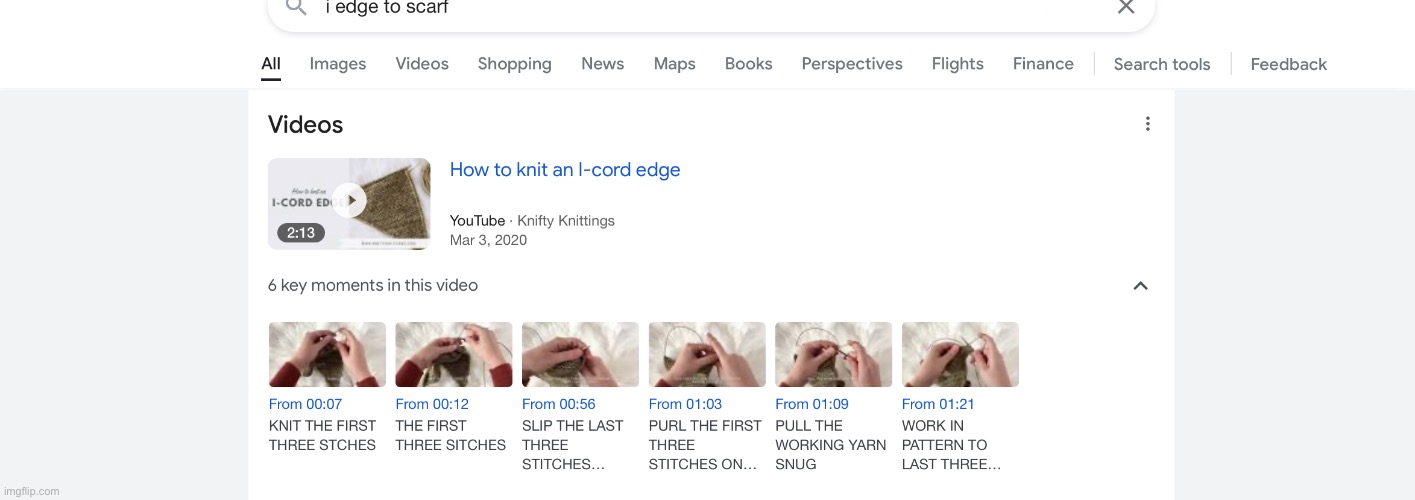Click the Feedback link

(x=1288, y=64)
